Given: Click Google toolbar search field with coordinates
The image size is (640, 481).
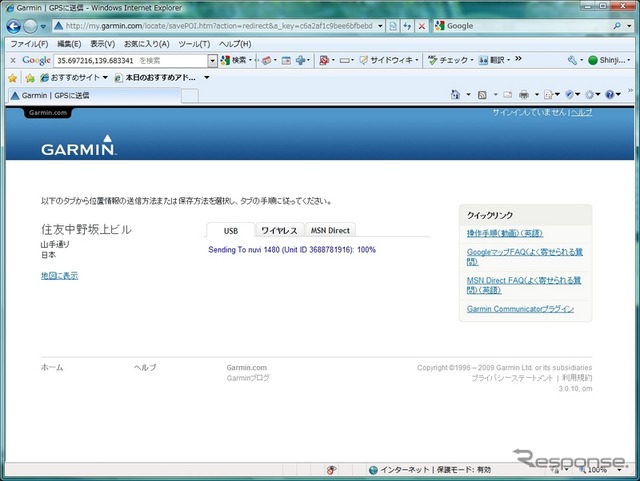Looking at the screenshot, I should pos(131,60).
